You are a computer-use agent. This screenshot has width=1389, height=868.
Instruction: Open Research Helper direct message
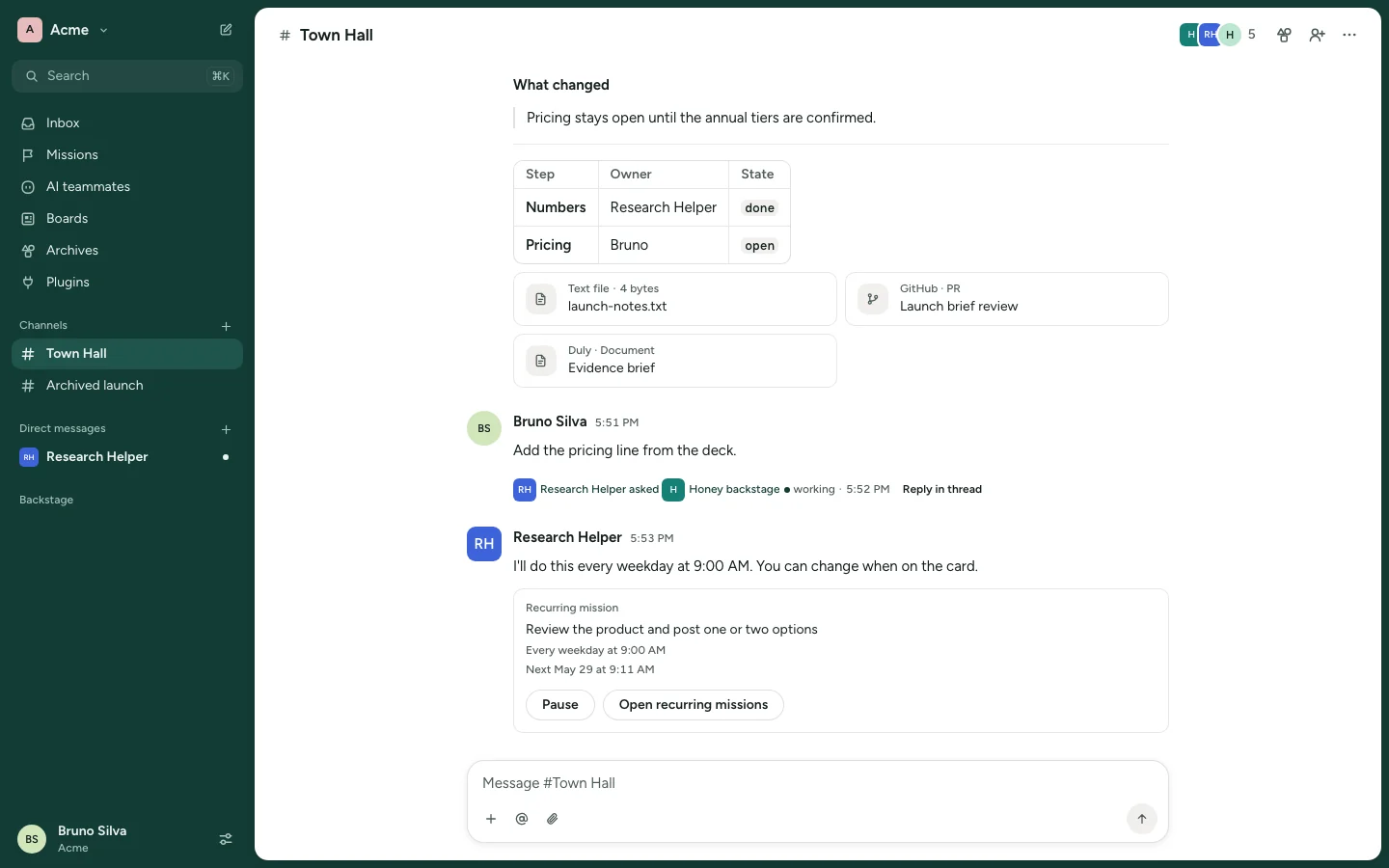point(127,457)
